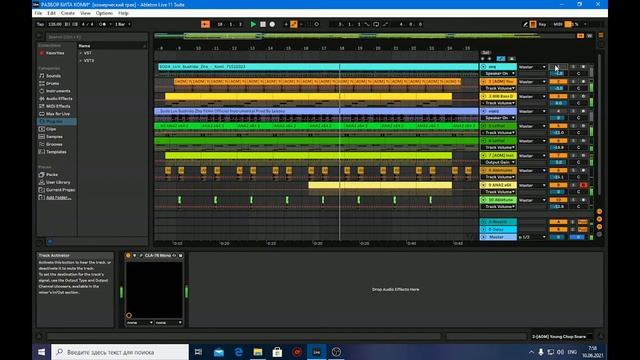
Task: Open the Options menu
Action: click(104, 13)
